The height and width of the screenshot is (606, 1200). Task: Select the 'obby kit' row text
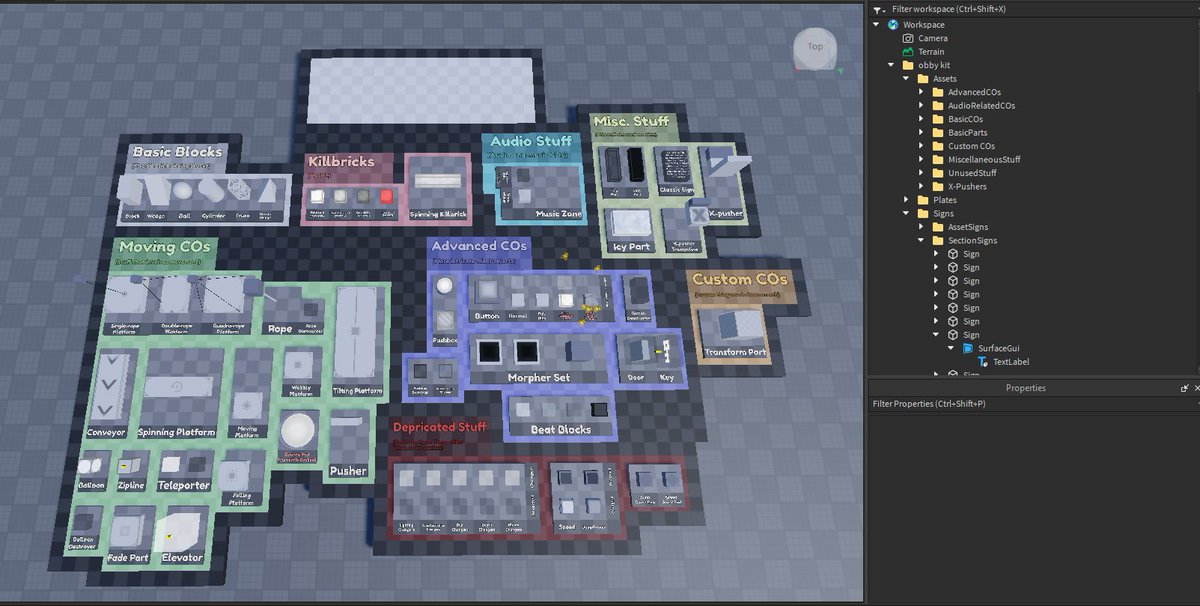936,65
